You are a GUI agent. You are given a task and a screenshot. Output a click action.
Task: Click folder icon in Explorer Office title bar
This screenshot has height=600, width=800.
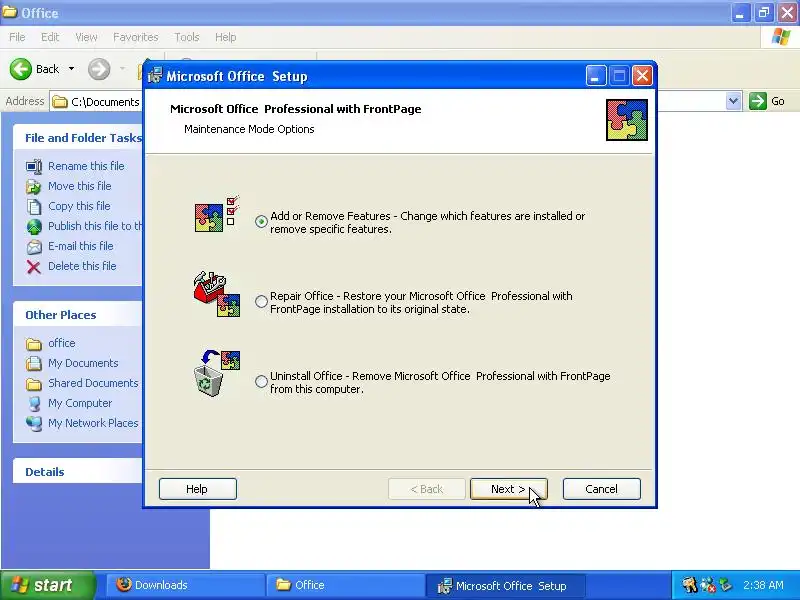[x=10, y=12]
